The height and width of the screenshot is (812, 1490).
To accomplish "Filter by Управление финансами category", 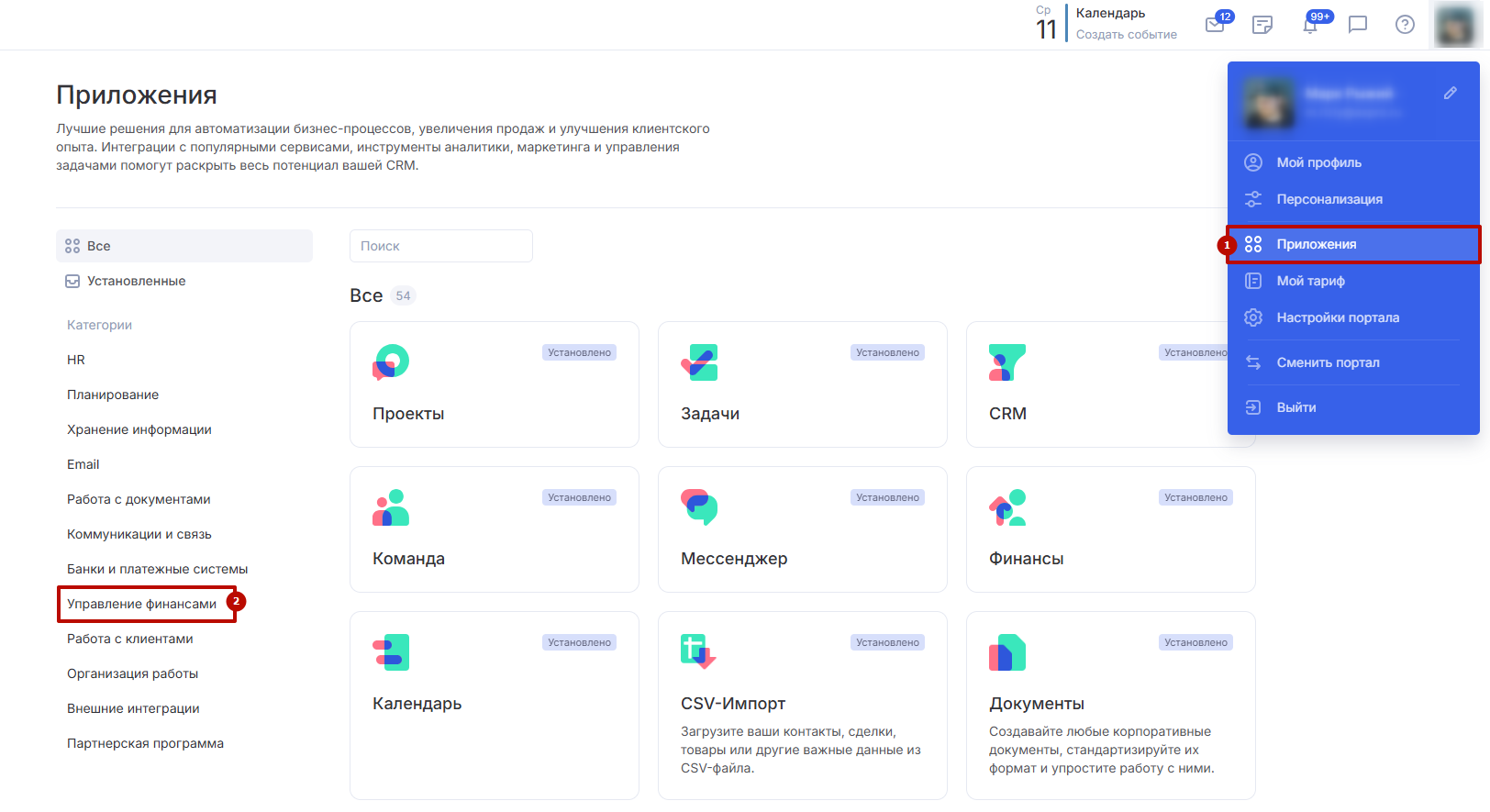I will [x=142, y=604].
